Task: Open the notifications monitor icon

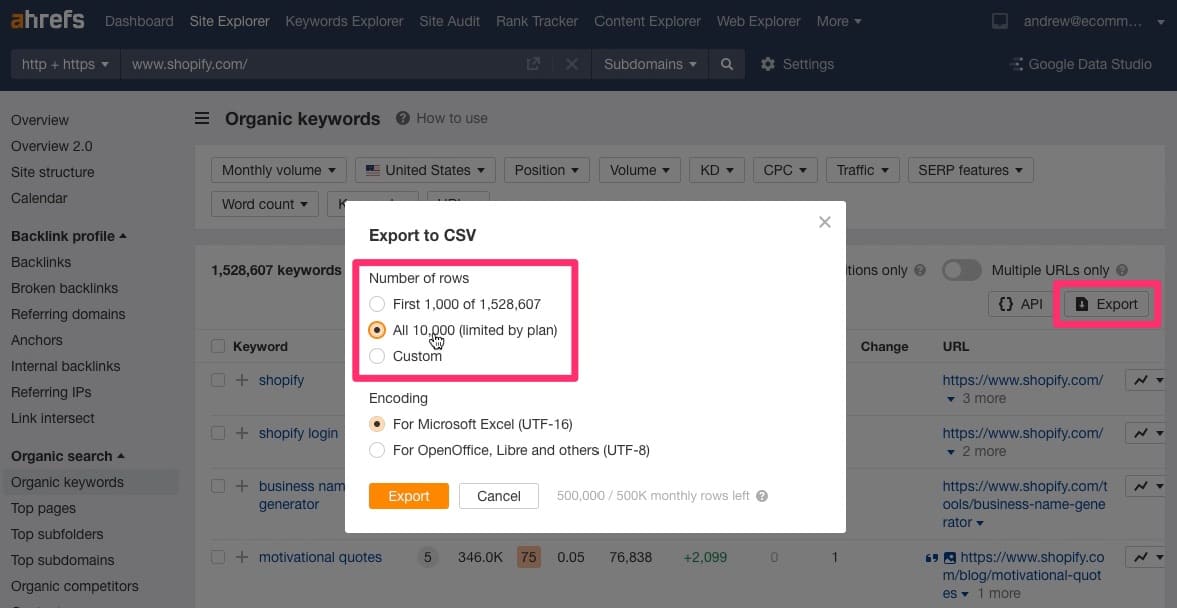Action: point(1000,22)
